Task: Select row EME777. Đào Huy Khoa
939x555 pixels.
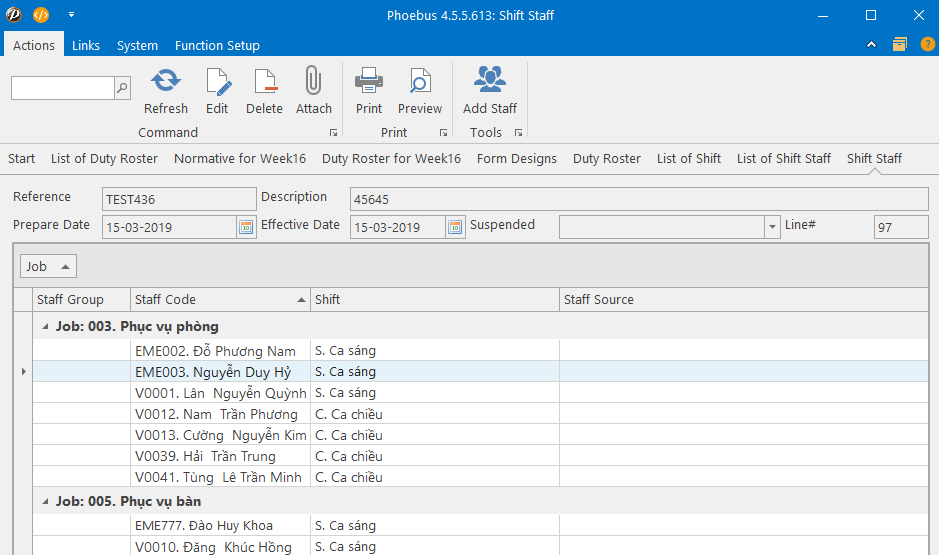Action: coord(480,525)
